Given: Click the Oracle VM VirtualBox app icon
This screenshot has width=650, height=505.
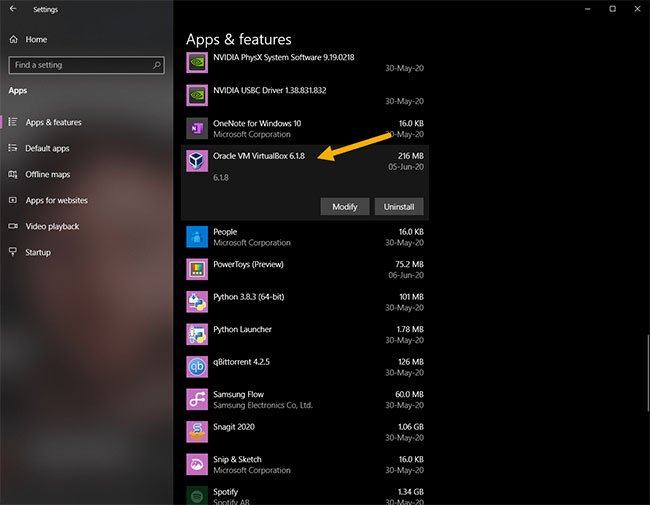Looking at the screenshot, I should (197, 161).
